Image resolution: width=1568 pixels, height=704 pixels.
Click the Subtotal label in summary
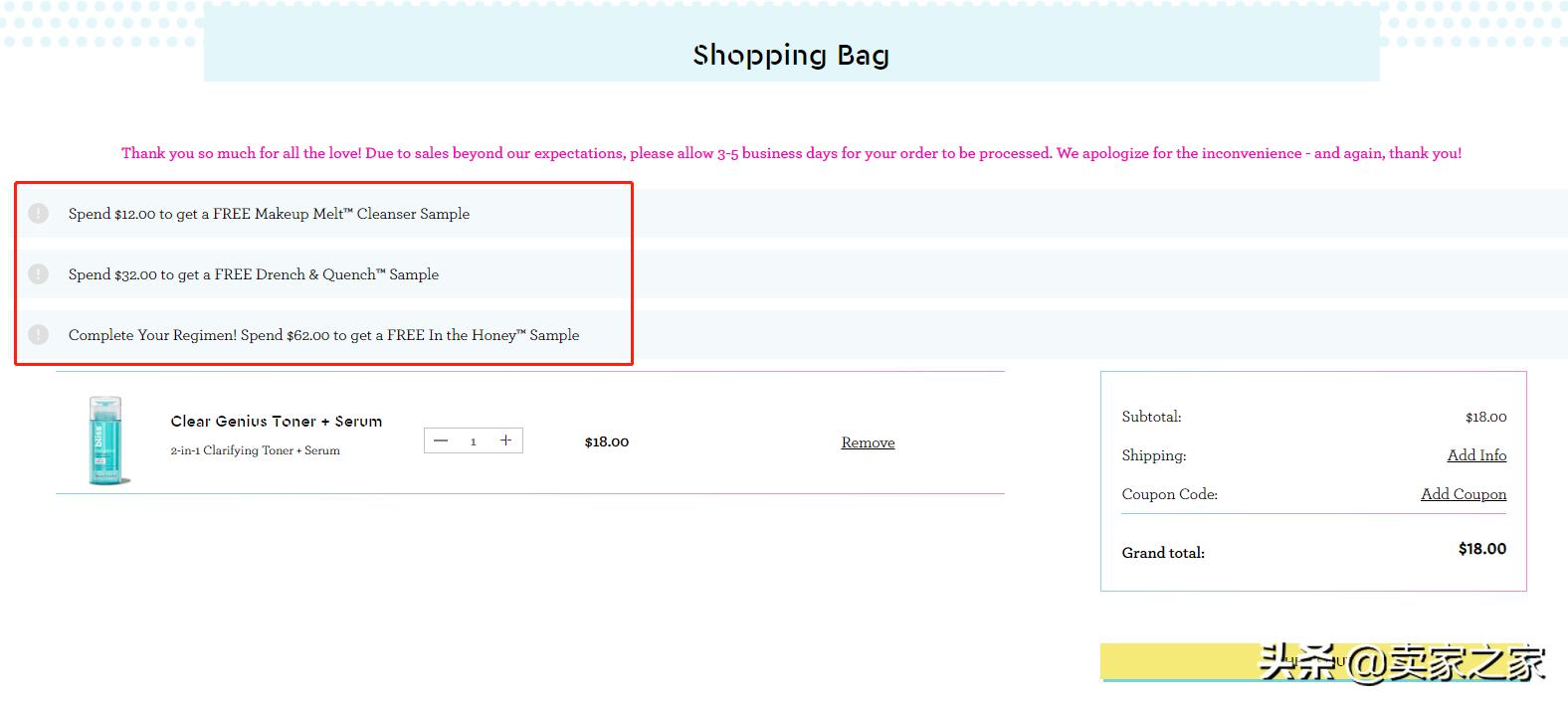(1152, 417)
